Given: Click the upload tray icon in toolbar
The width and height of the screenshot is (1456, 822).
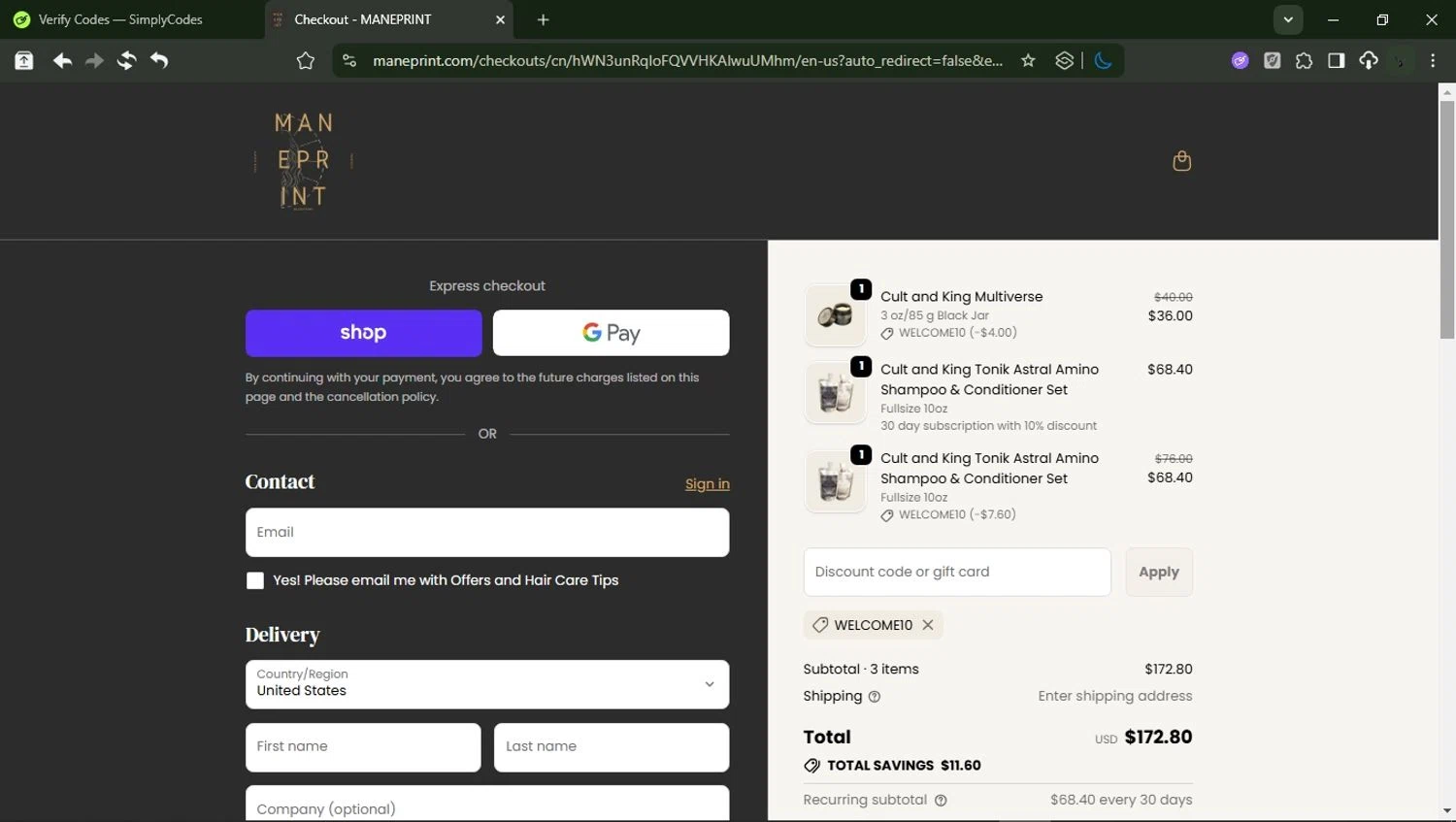Looking at the screenshot, I should tap(24, 61).
